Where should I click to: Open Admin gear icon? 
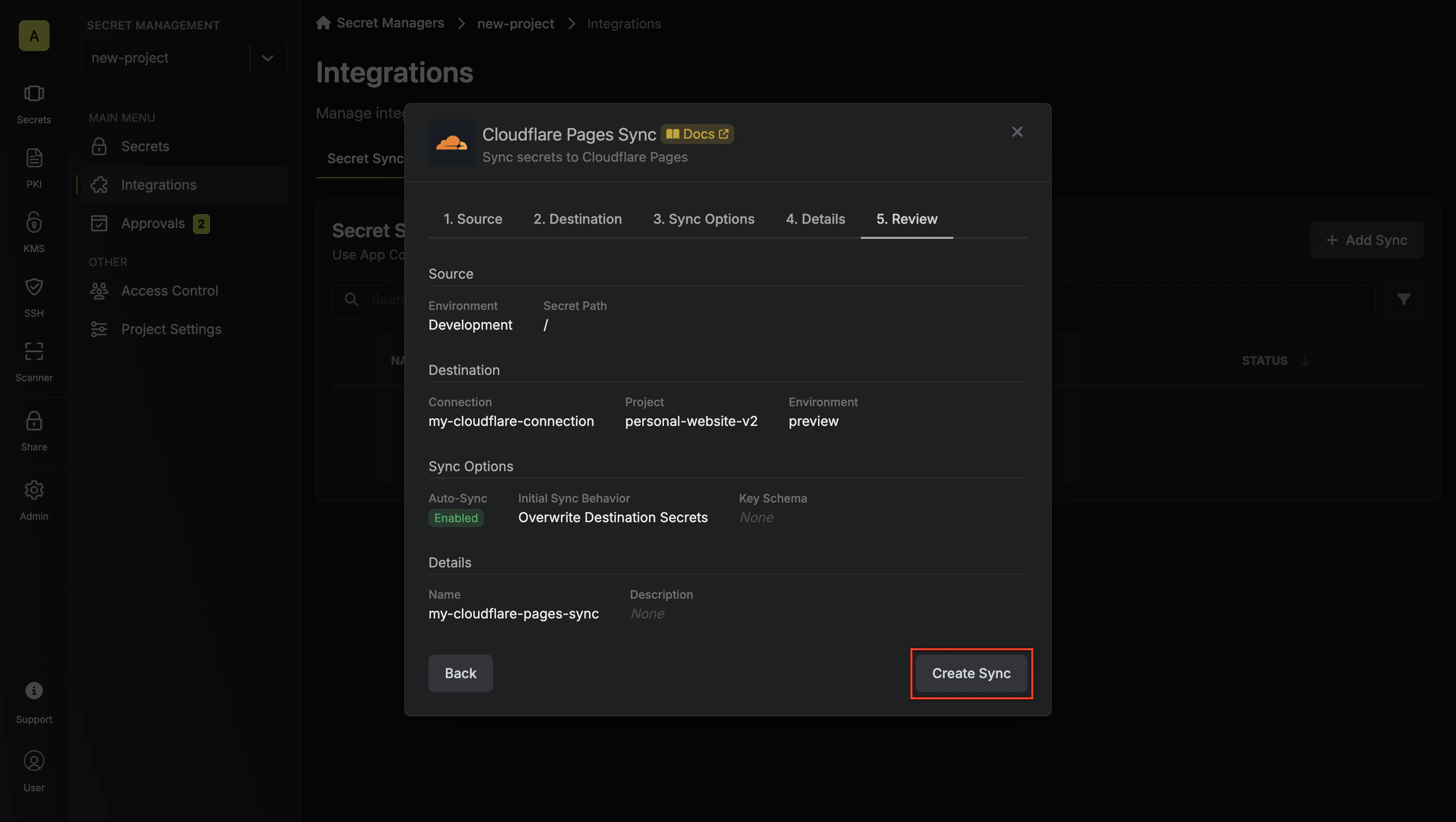[34, 501]
